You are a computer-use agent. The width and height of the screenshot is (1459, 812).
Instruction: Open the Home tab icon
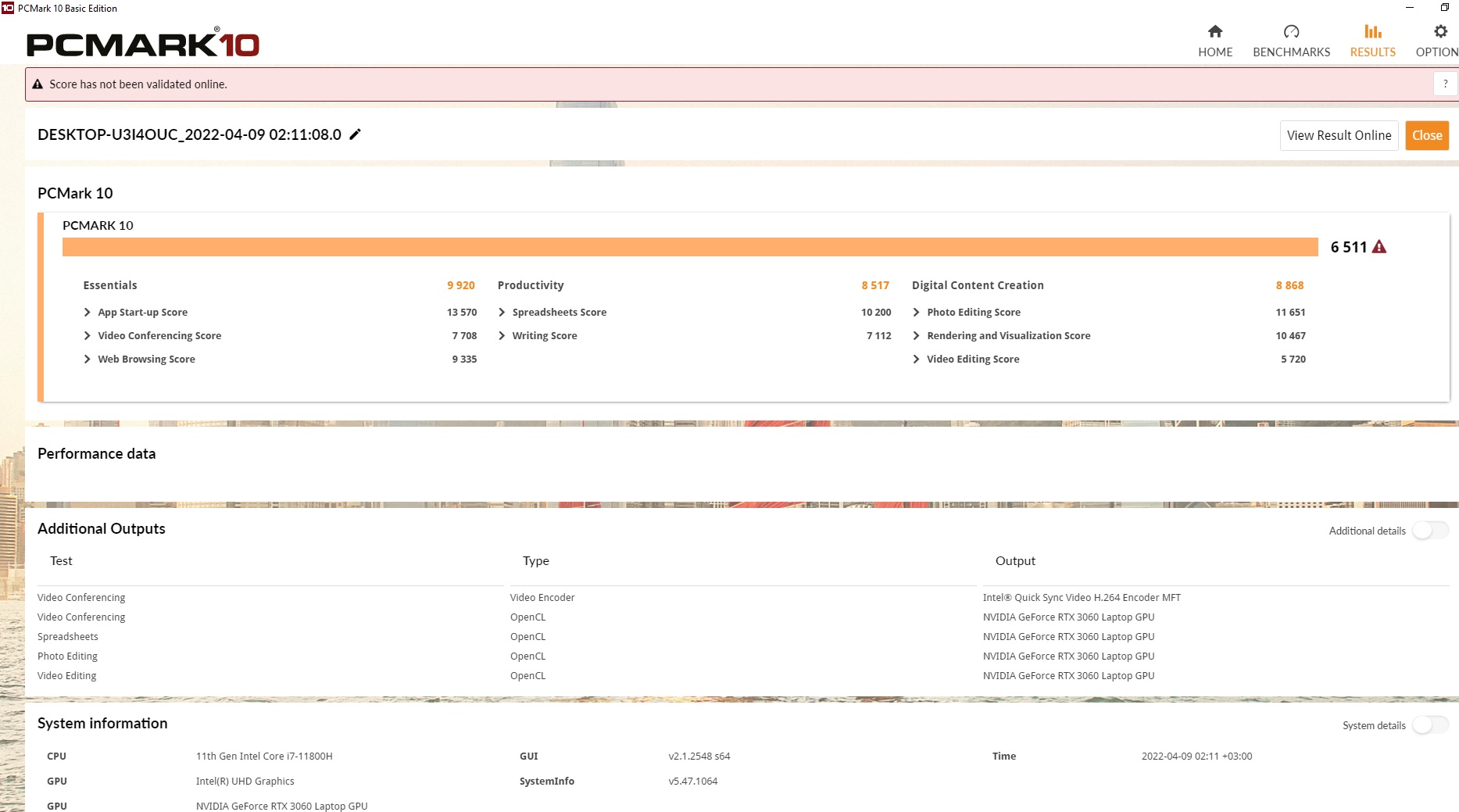(x=1214, y=31)
